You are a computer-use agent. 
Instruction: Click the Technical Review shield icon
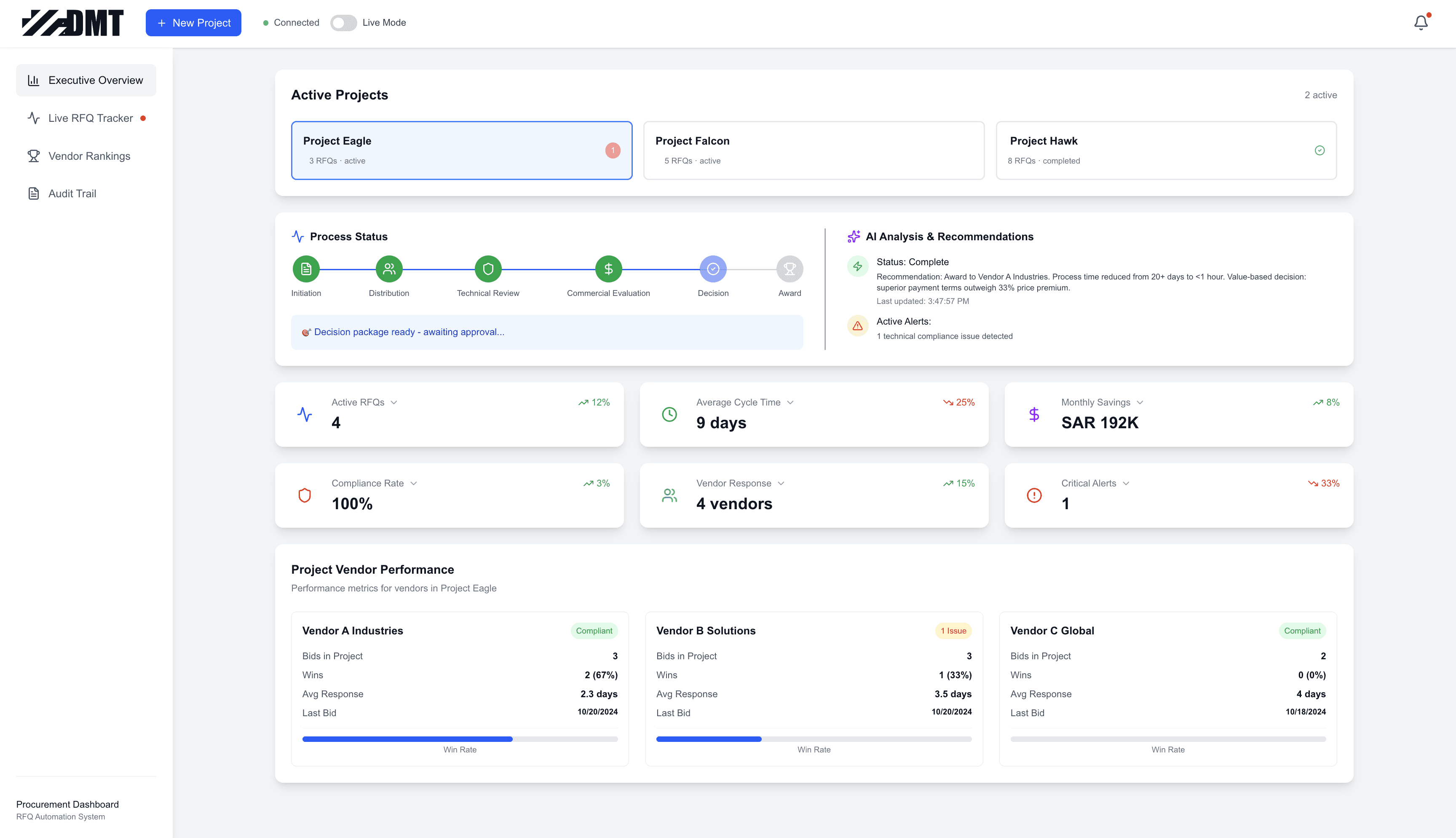click(487, 269)
